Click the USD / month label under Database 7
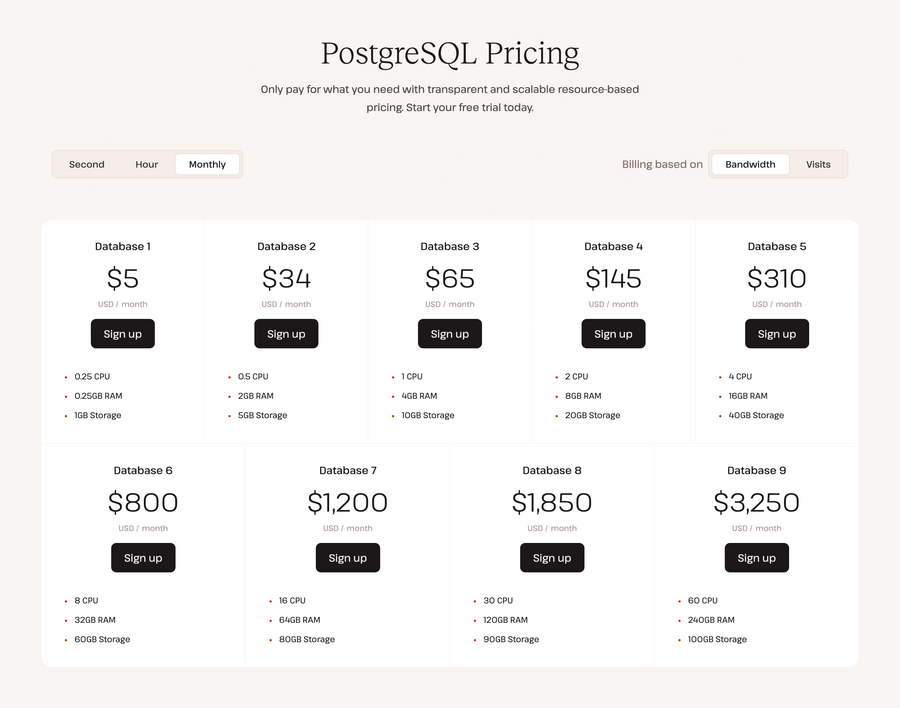Viewport: 900px width, 708px height. tap(348, 528)
